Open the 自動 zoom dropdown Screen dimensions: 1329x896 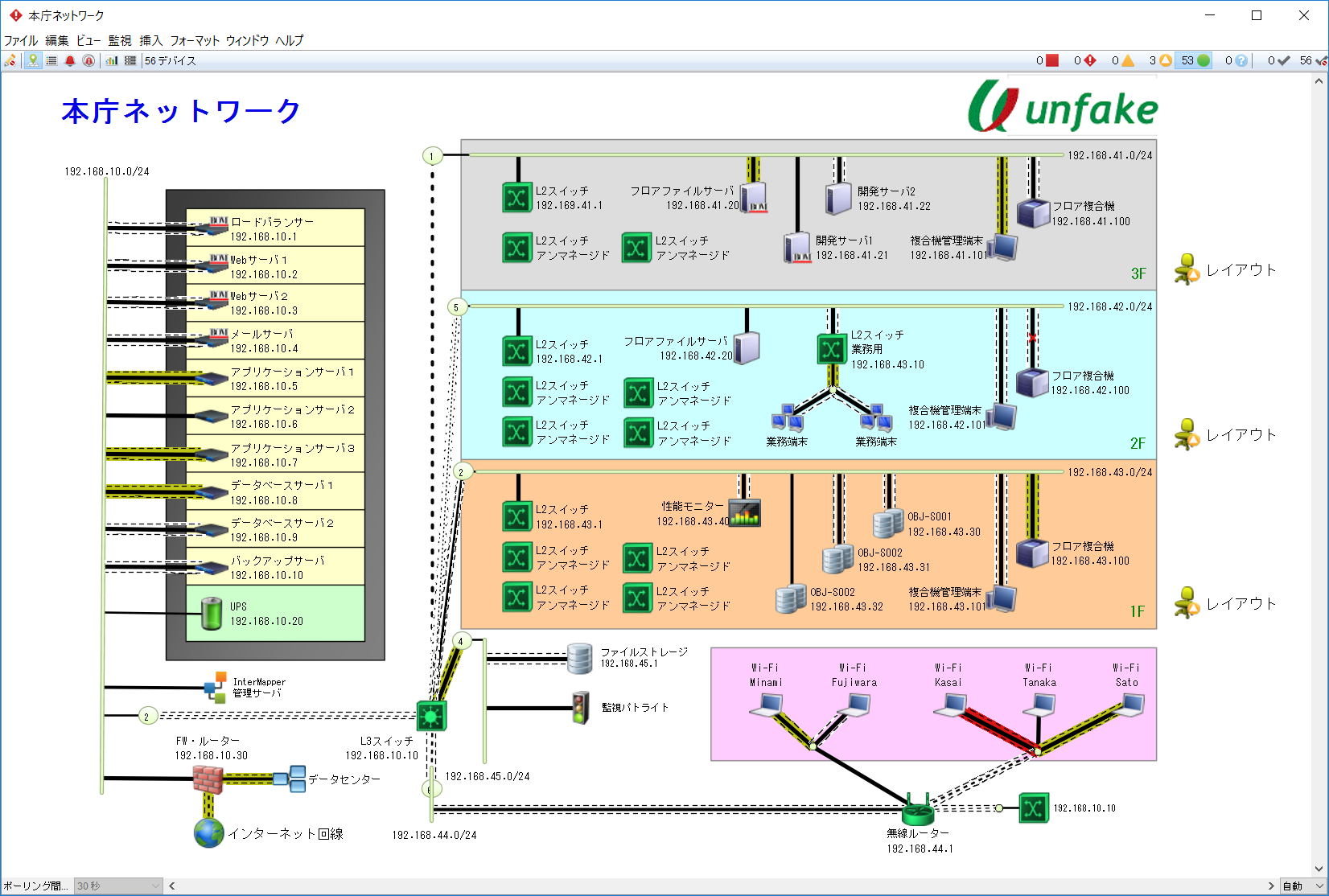click(1302, 886)
